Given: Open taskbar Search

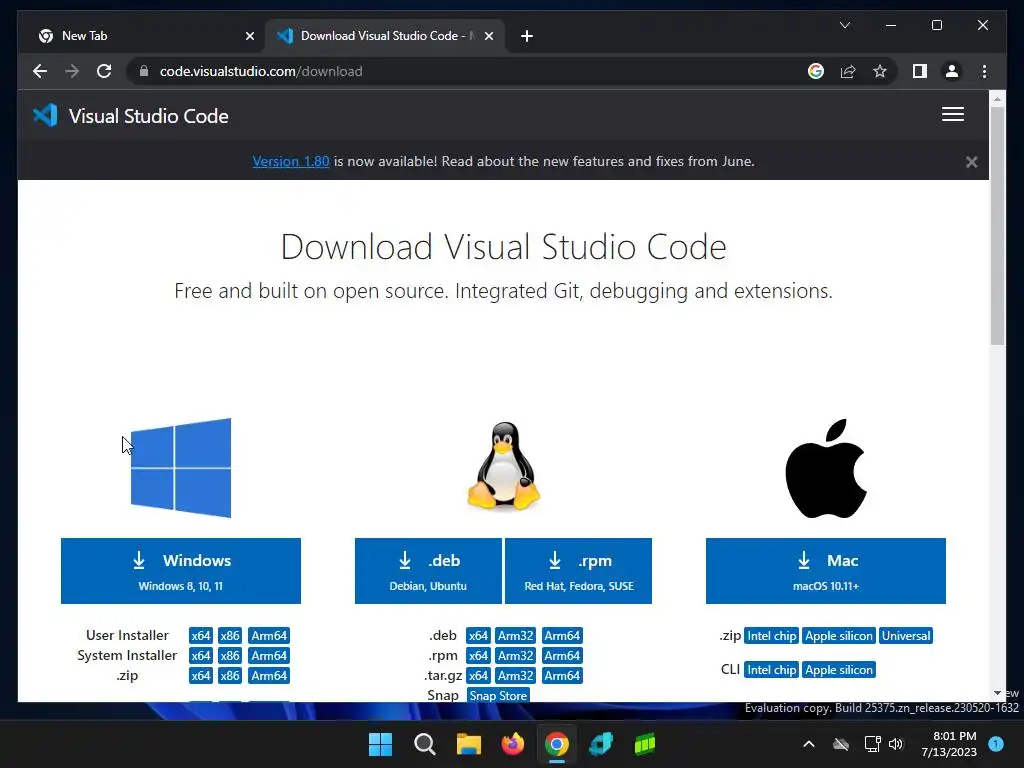Looking at the screenshot, I should click(x=424, y=744).
